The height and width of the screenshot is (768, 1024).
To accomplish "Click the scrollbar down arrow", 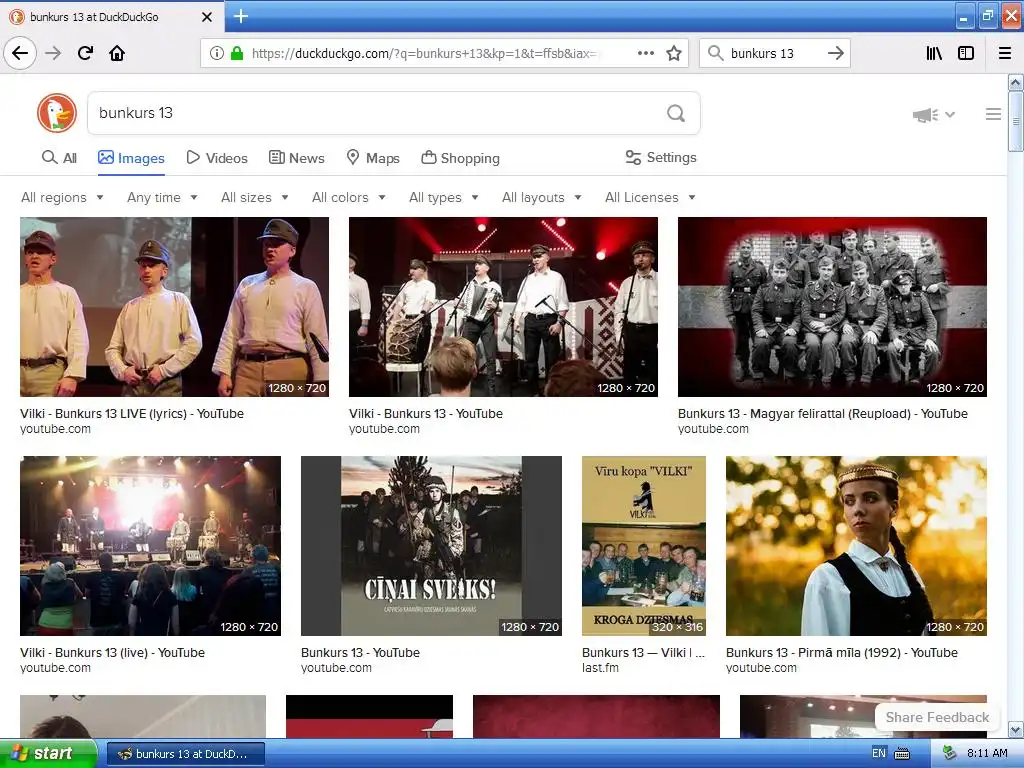I will (x=1015, y=729).
